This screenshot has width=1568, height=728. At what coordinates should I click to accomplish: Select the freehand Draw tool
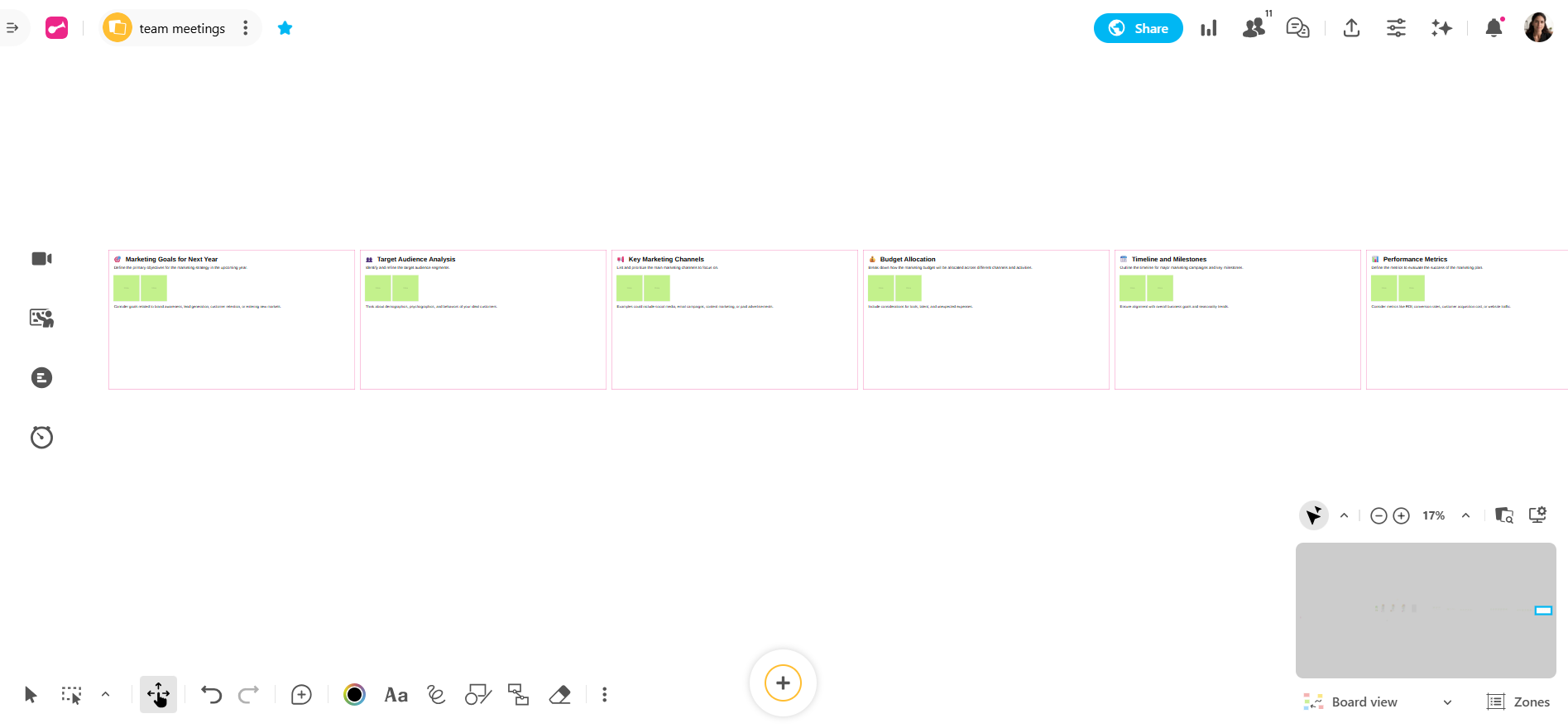[x=436, y=695]
